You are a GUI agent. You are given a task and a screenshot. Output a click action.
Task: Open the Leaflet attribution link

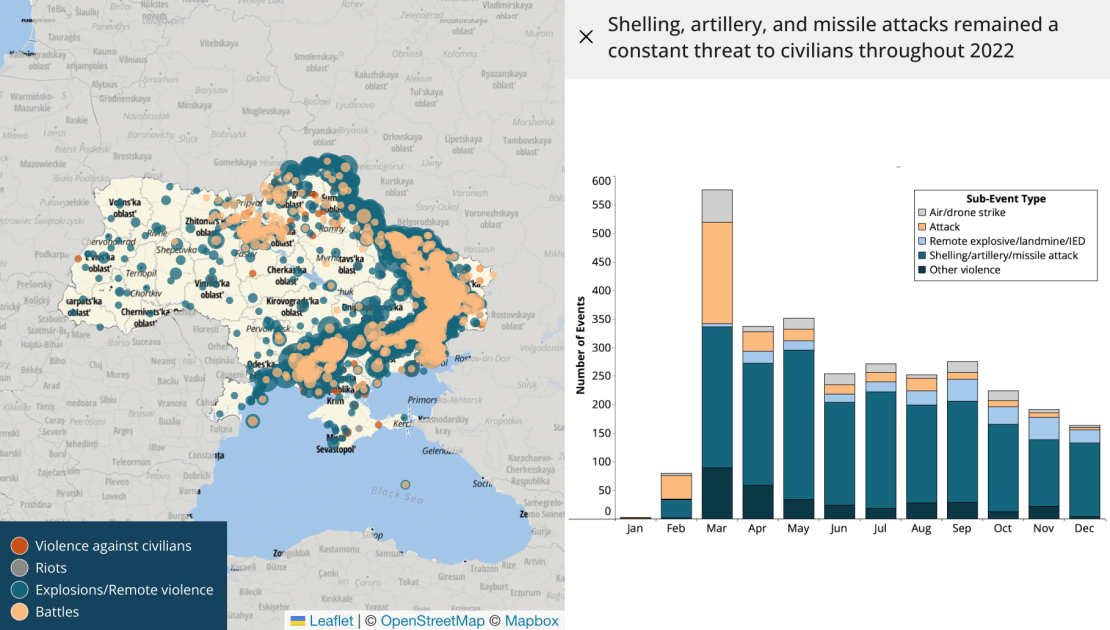[x=330, y=621]
